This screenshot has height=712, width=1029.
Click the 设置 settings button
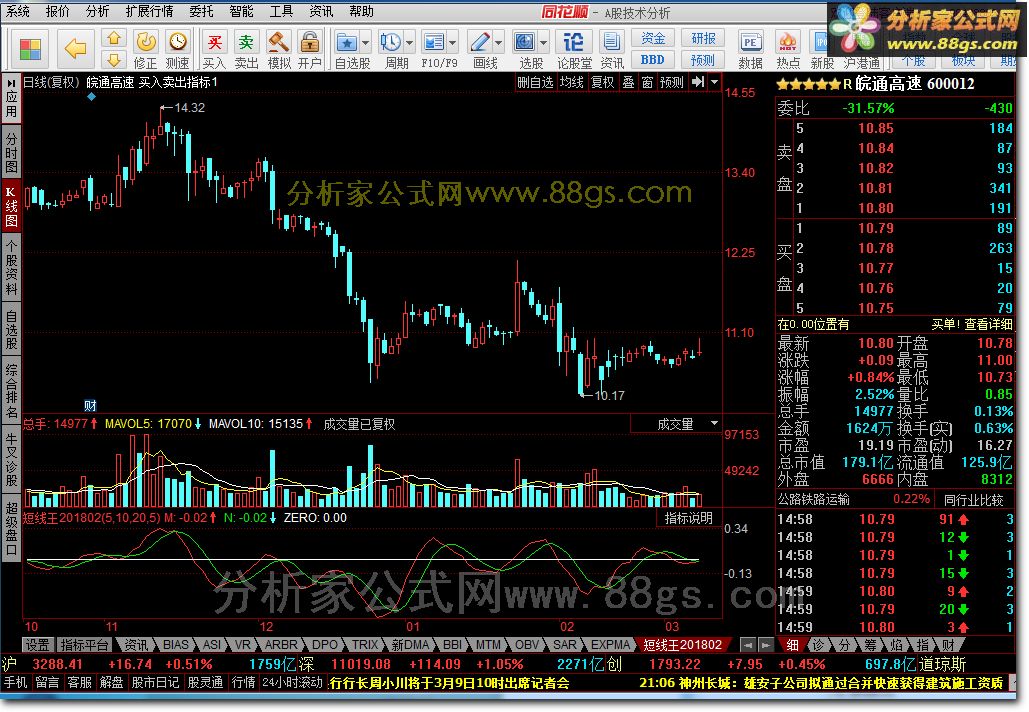coord(37,645)
